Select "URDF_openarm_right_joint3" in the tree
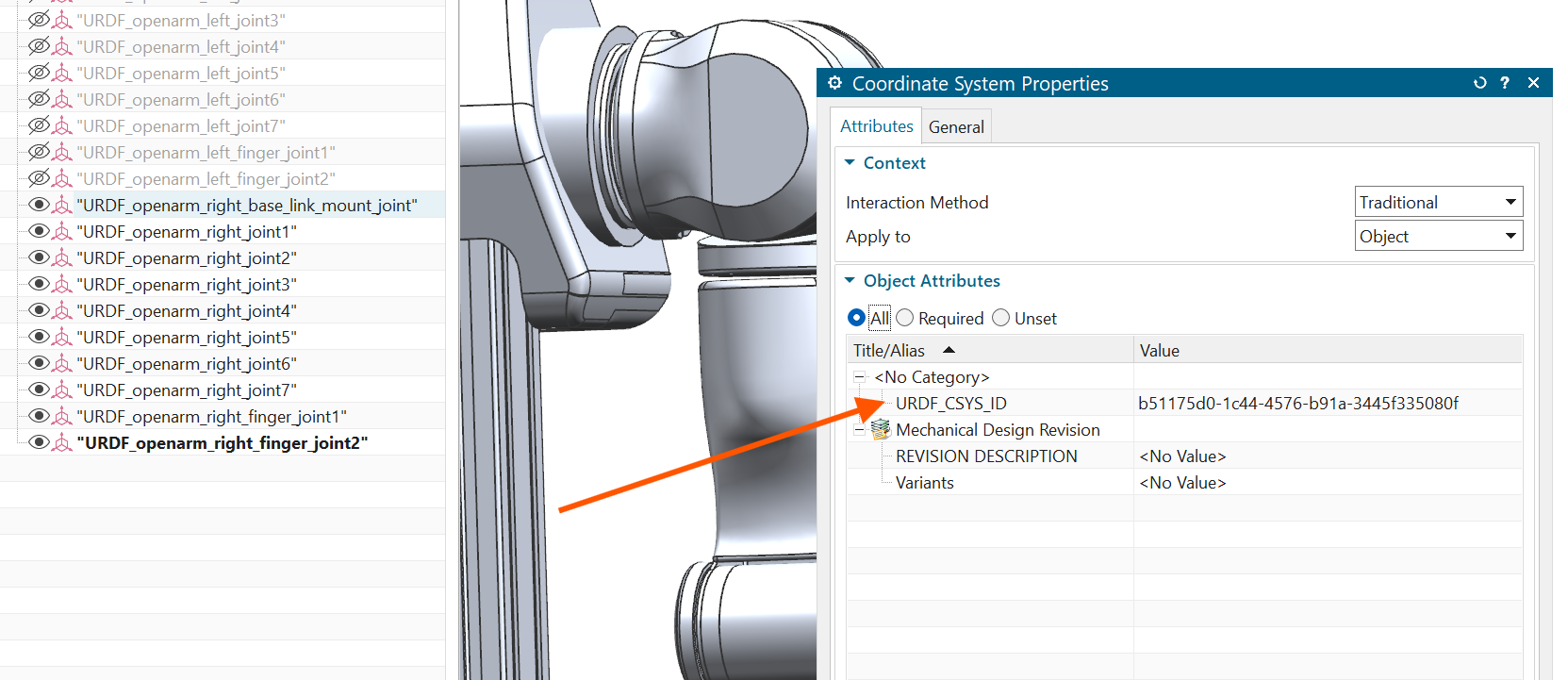1568x680 pixels. point(187,284)
